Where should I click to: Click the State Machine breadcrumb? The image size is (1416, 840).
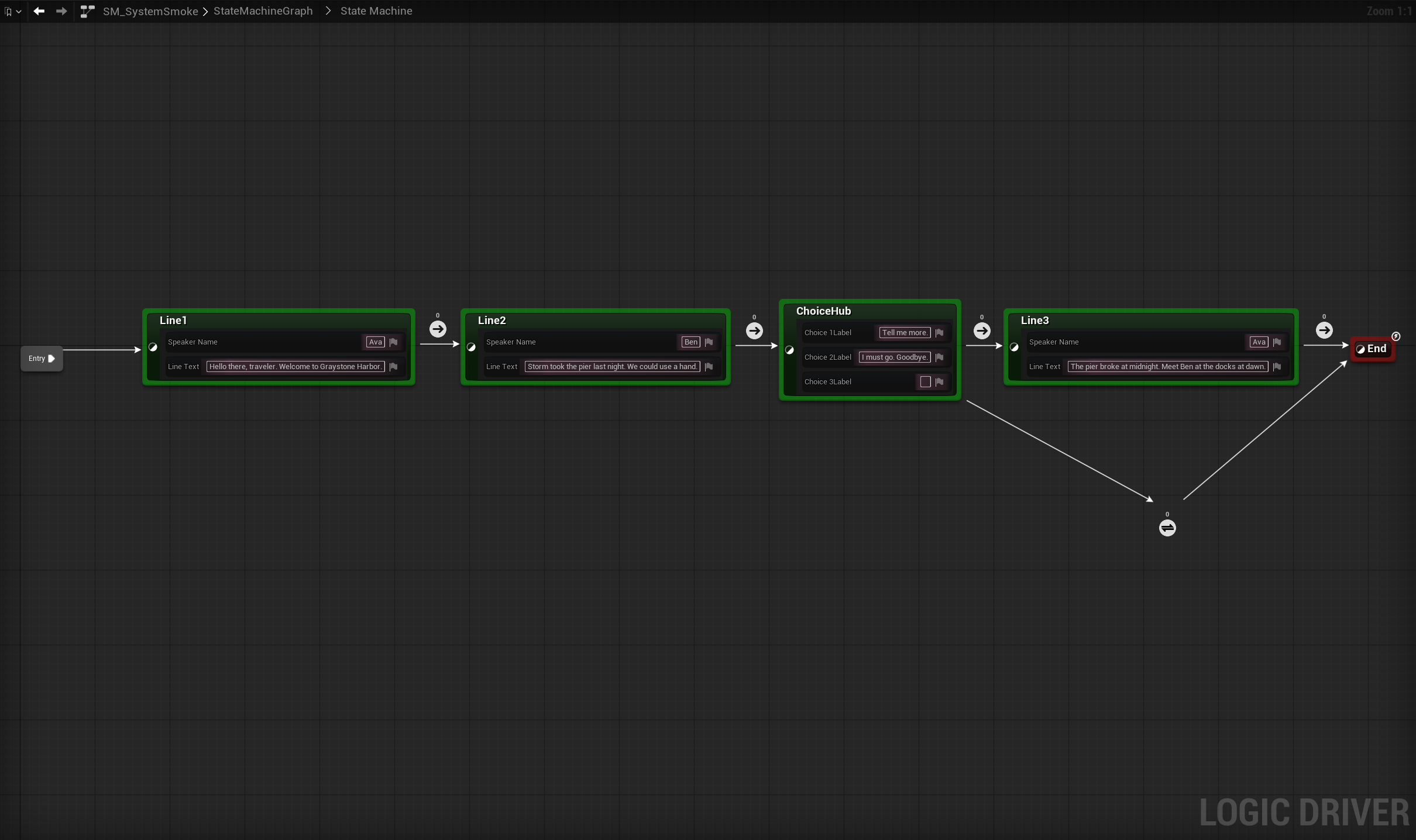pos(376,11)
